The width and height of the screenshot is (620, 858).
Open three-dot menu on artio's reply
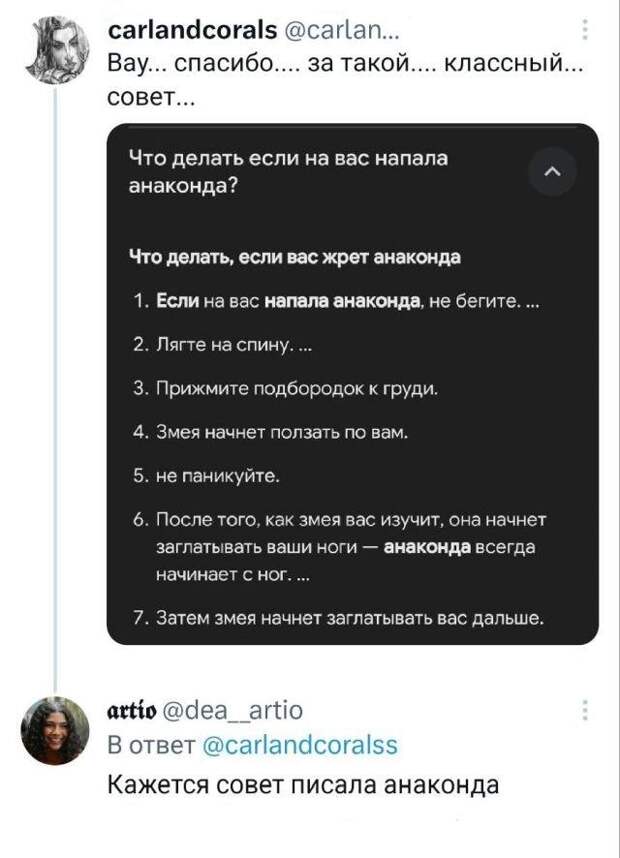585,710
